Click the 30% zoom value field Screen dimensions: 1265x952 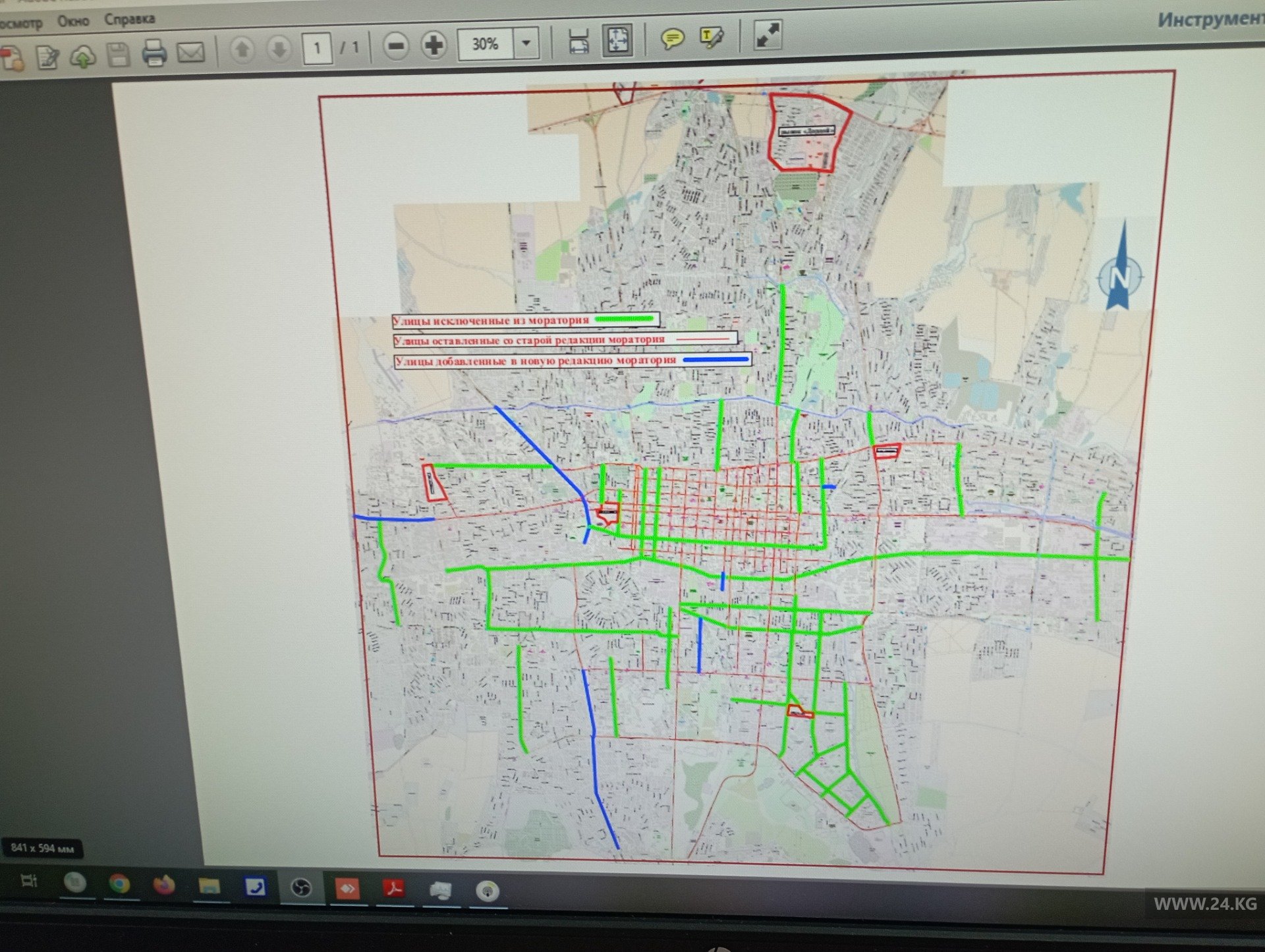pos(486,44)
